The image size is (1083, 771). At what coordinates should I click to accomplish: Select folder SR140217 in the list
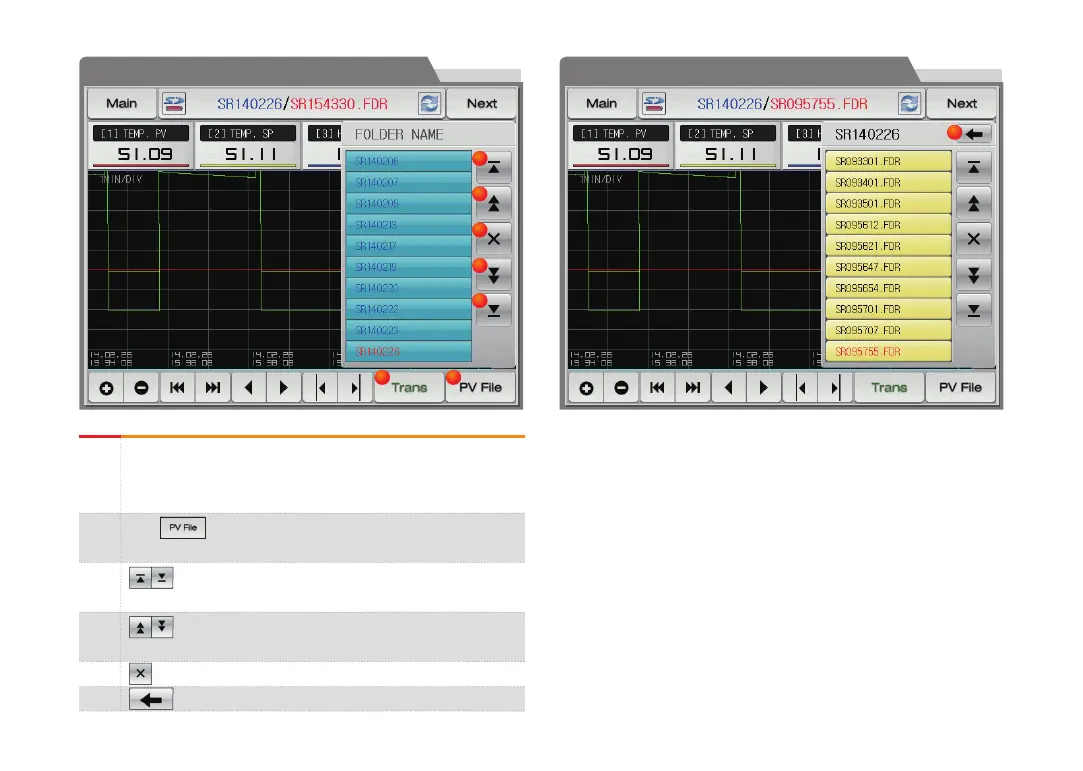coord(408,247)
